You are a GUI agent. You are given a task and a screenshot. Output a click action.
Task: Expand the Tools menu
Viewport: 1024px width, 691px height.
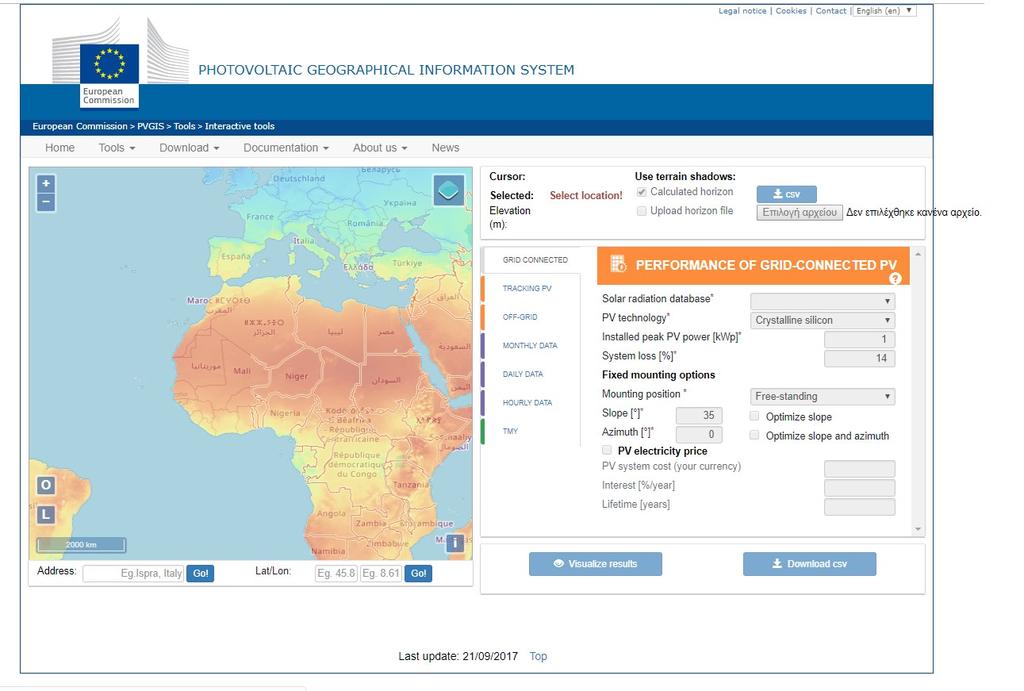click(x=117, y=148)
